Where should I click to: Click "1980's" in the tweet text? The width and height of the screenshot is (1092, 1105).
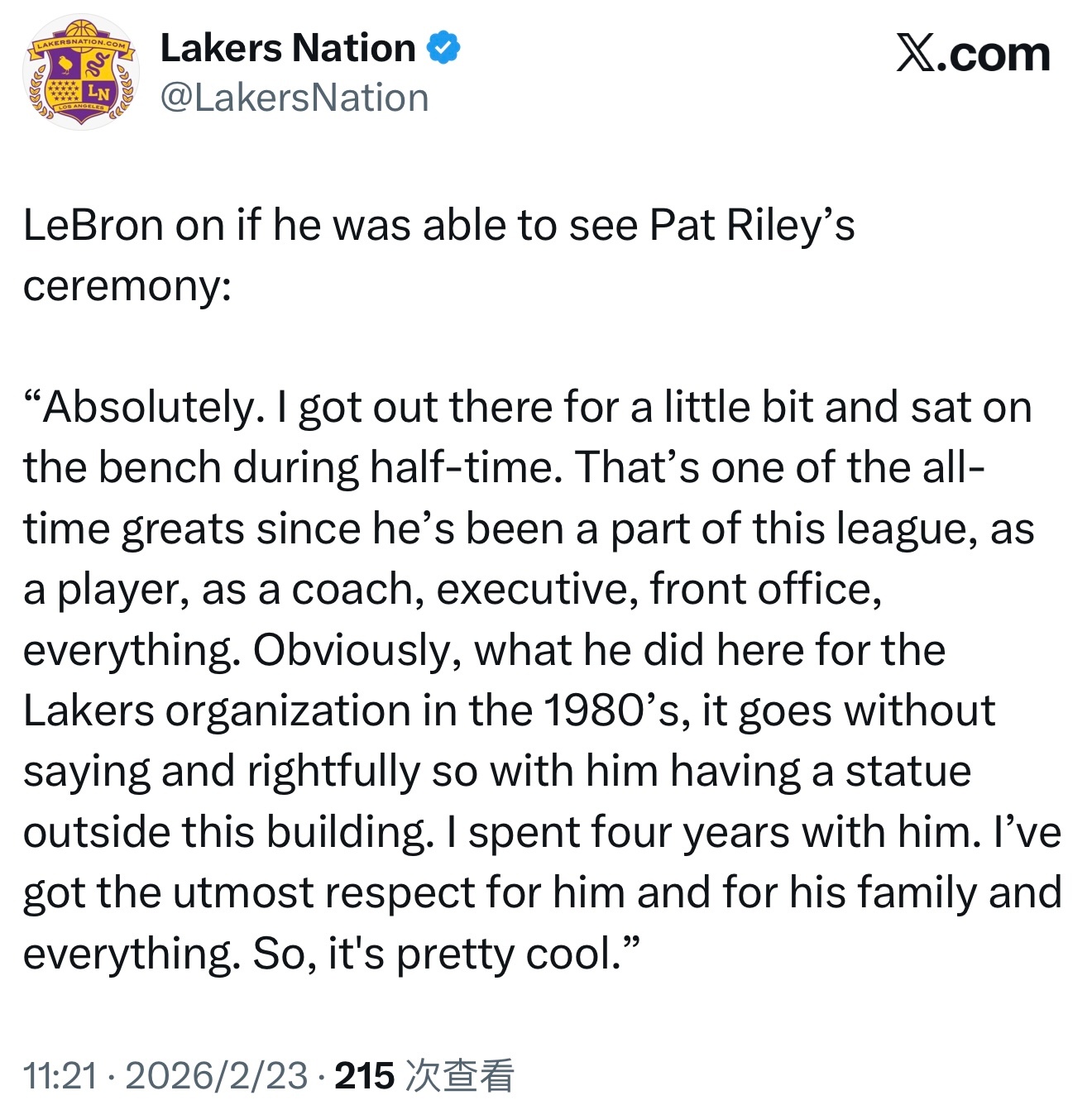tap(616, 710)
